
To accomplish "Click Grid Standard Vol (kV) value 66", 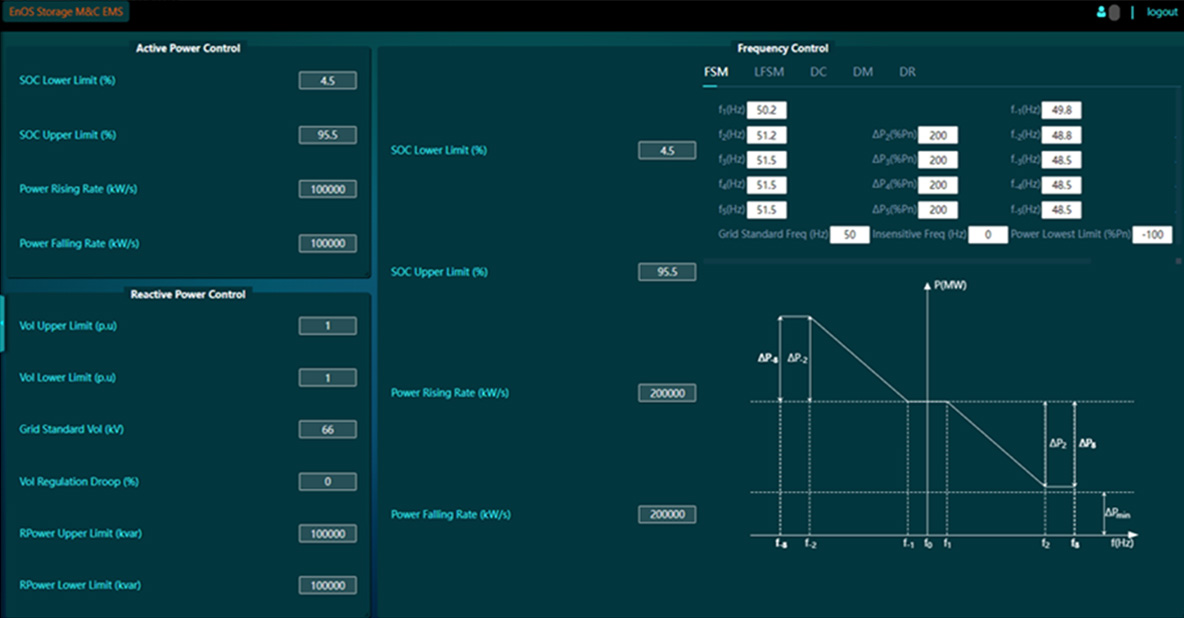I will [327, 430].
